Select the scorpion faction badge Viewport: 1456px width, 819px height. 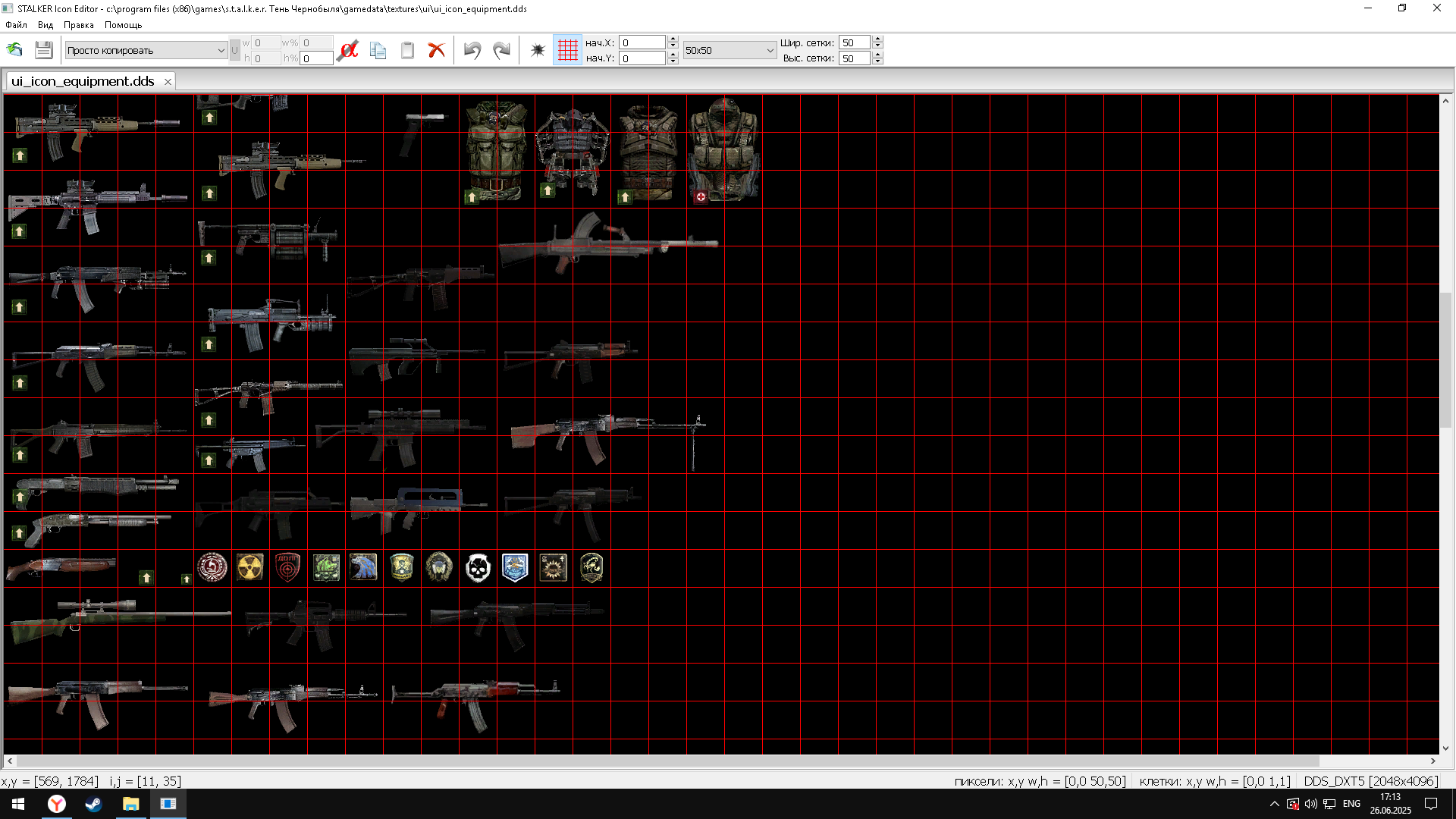click(x=591, y=567)
